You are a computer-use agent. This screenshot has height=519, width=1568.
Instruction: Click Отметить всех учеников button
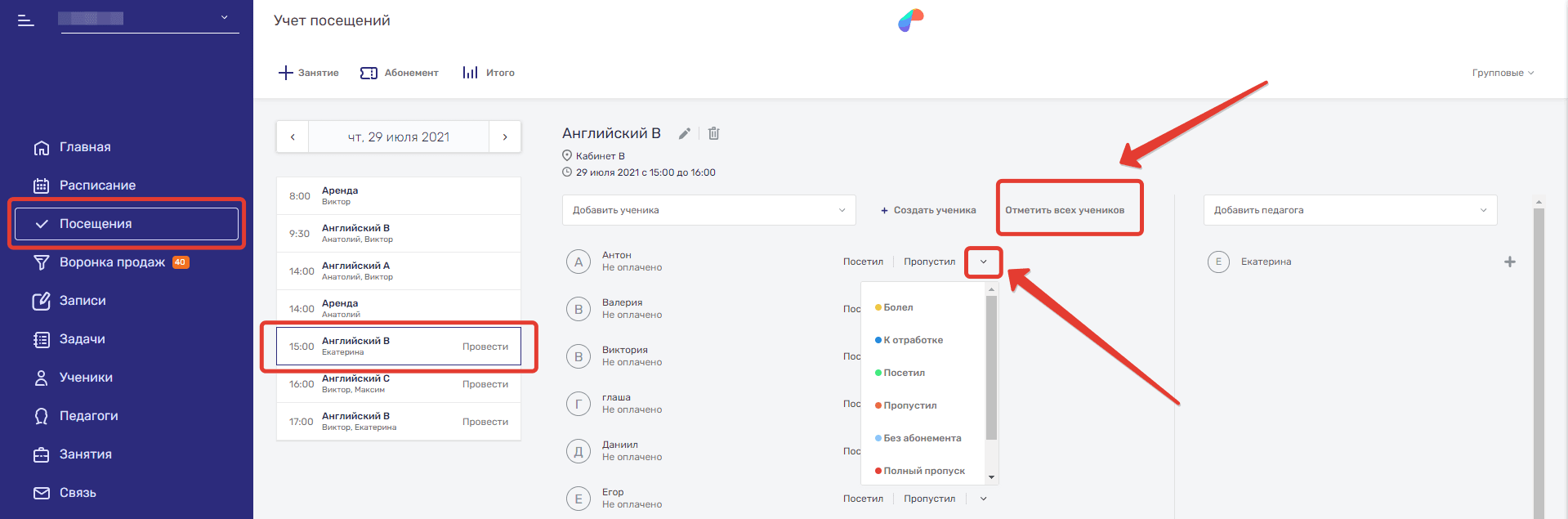point(1065,210)
